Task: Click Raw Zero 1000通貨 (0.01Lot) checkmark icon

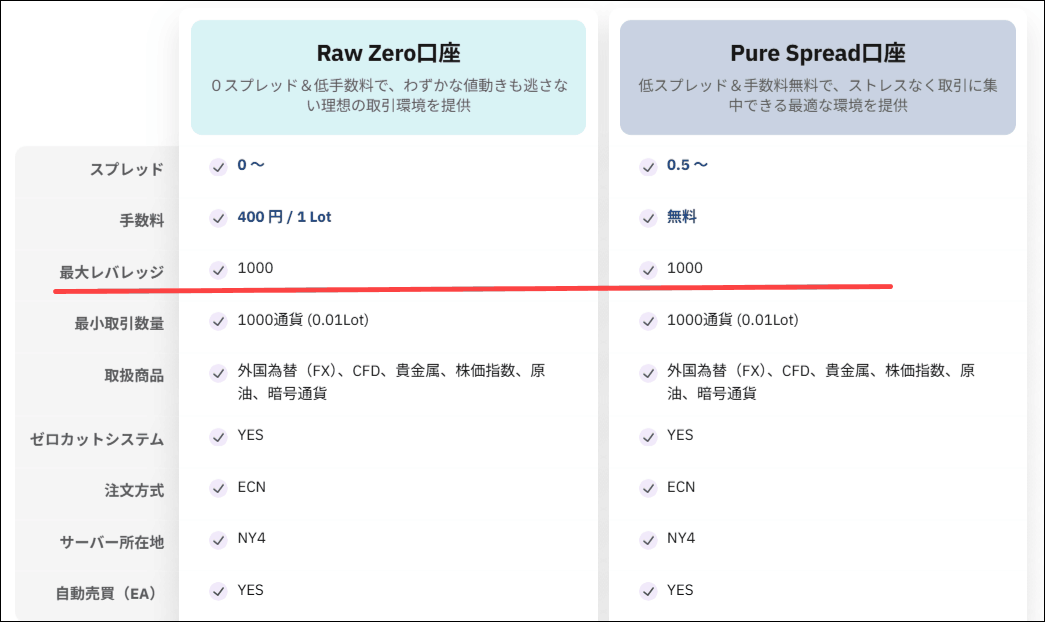Action: tap(218, 321)
